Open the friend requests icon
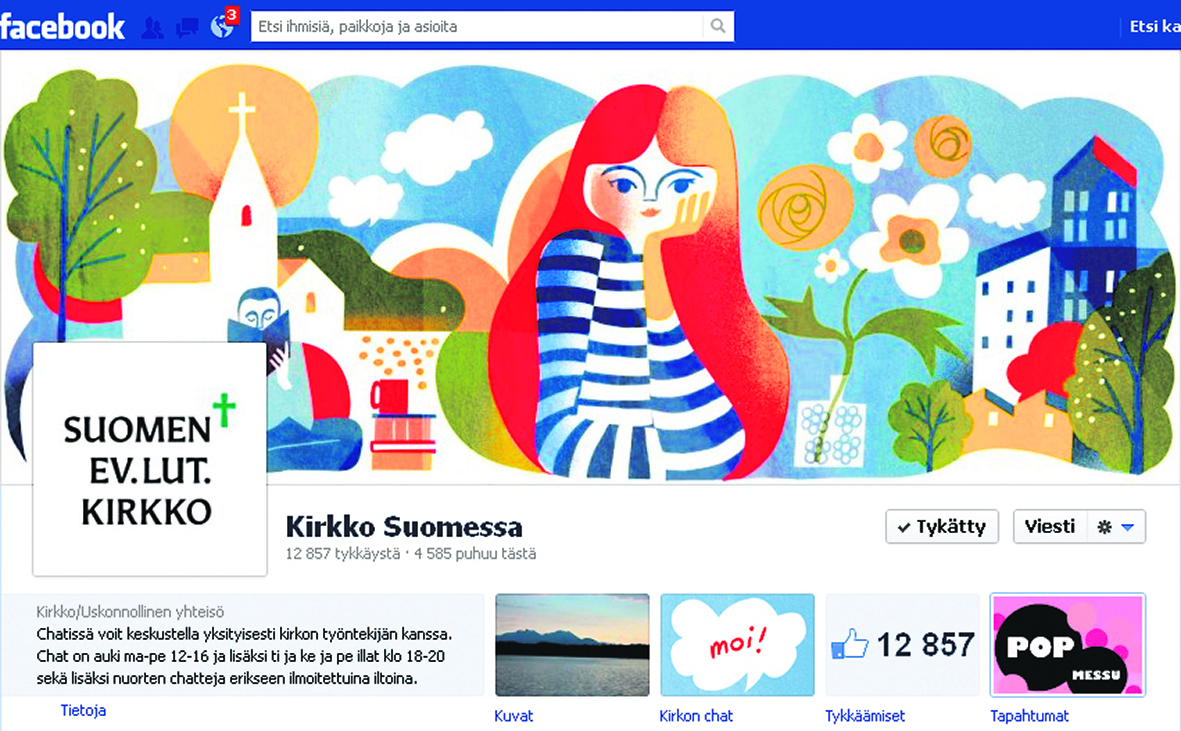Viewport: 1181px width, 731px height. point(153,27)
